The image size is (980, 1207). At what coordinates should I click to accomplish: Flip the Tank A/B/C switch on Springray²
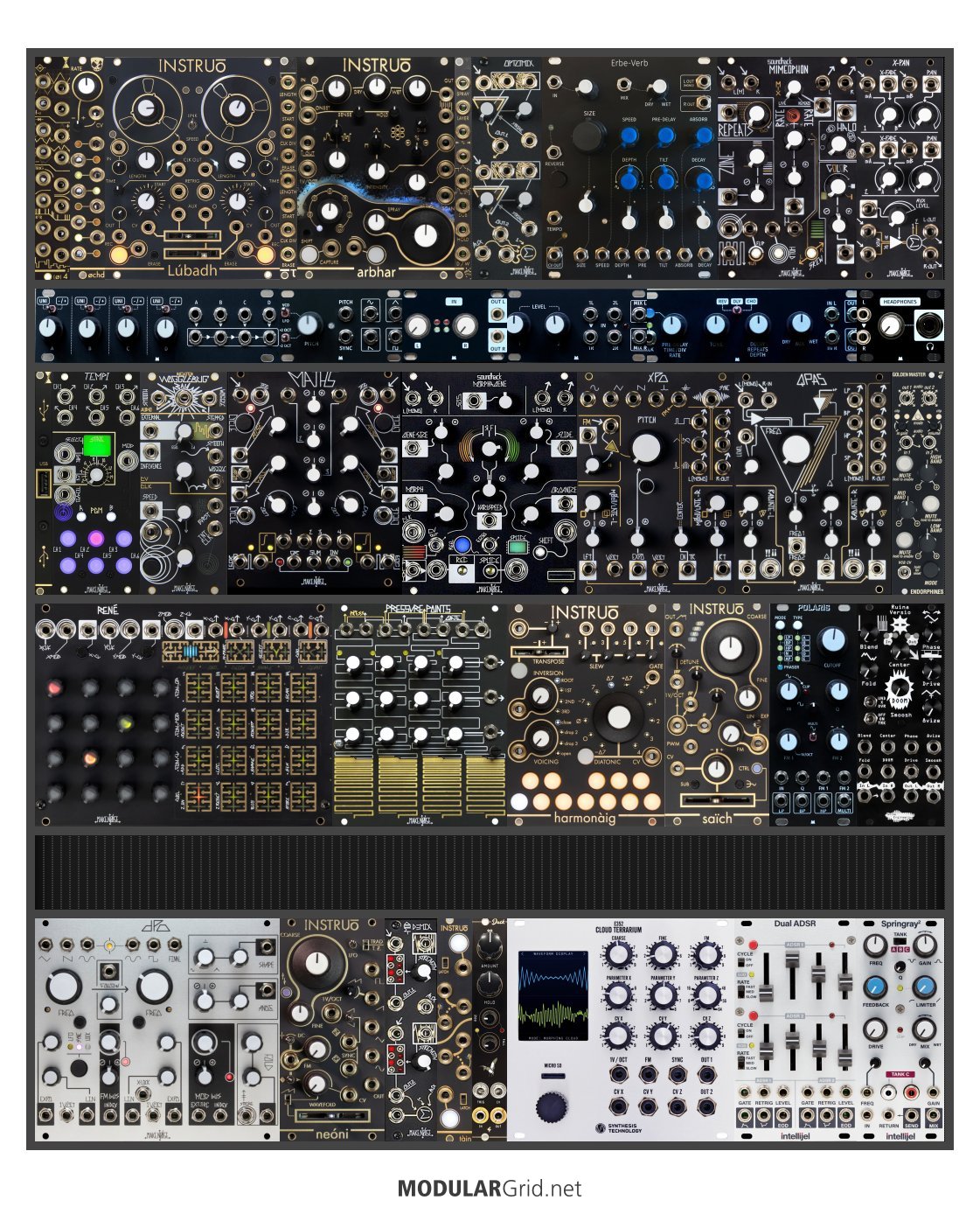(x=900, y=940)
